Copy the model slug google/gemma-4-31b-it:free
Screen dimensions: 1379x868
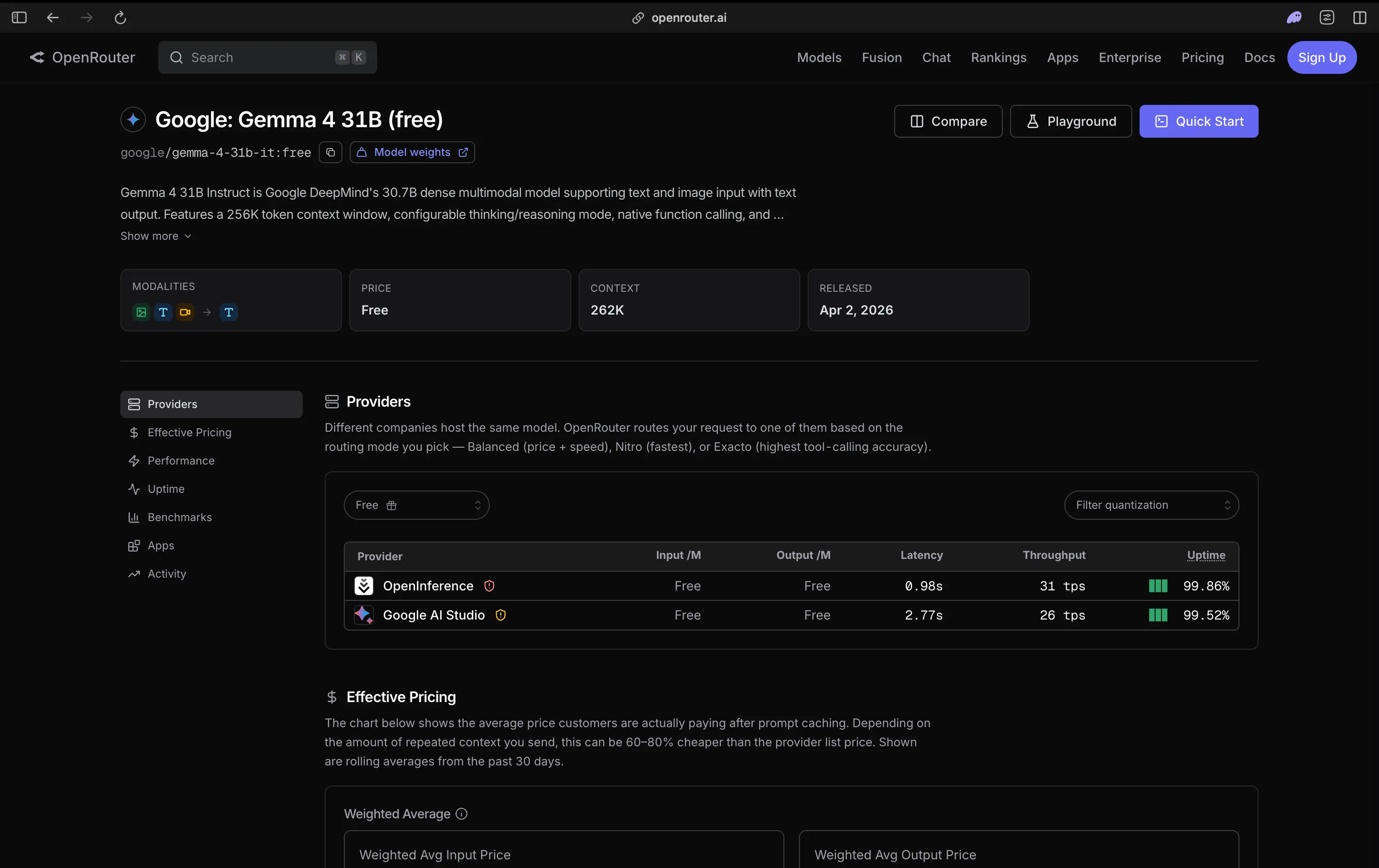[331, 152]
